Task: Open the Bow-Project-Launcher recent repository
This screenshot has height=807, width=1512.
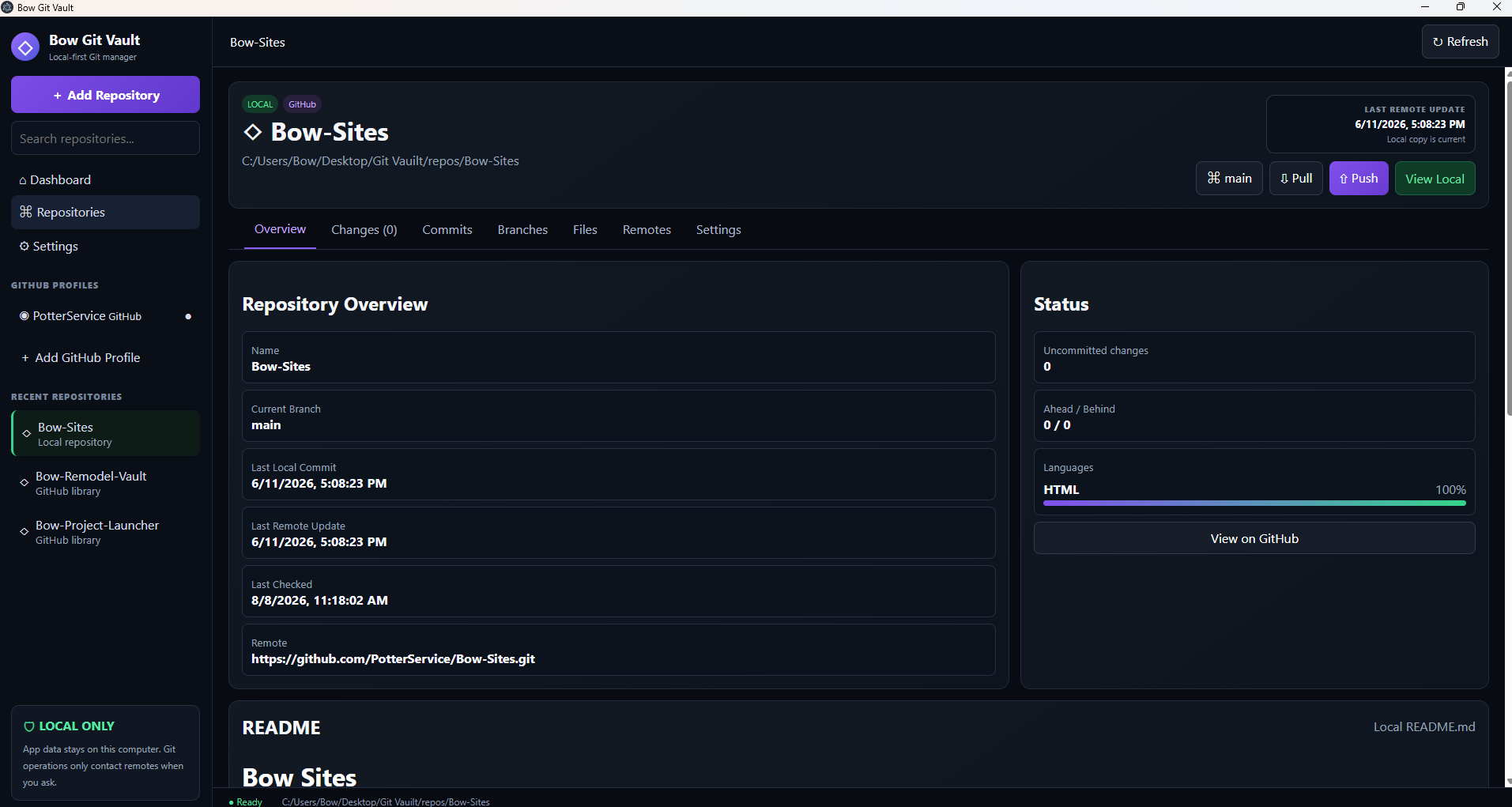Action: point(105,532)
